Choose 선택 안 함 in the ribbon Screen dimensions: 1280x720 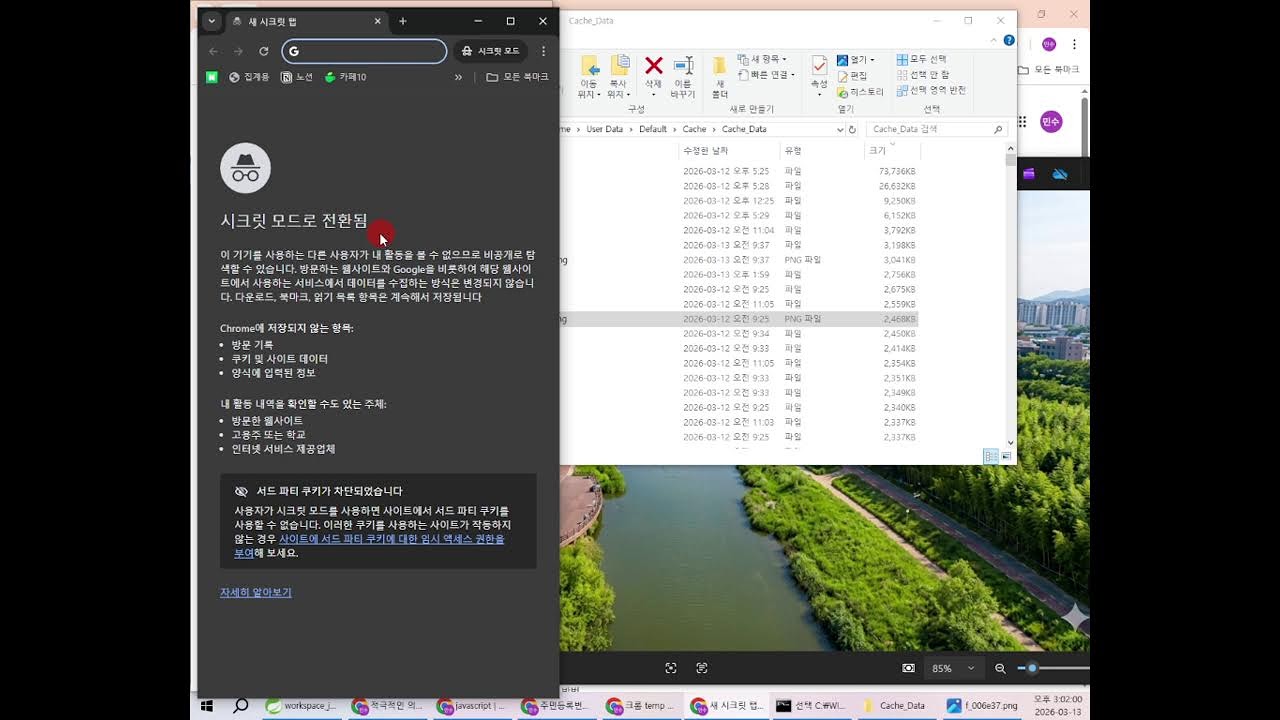(924, 75)
